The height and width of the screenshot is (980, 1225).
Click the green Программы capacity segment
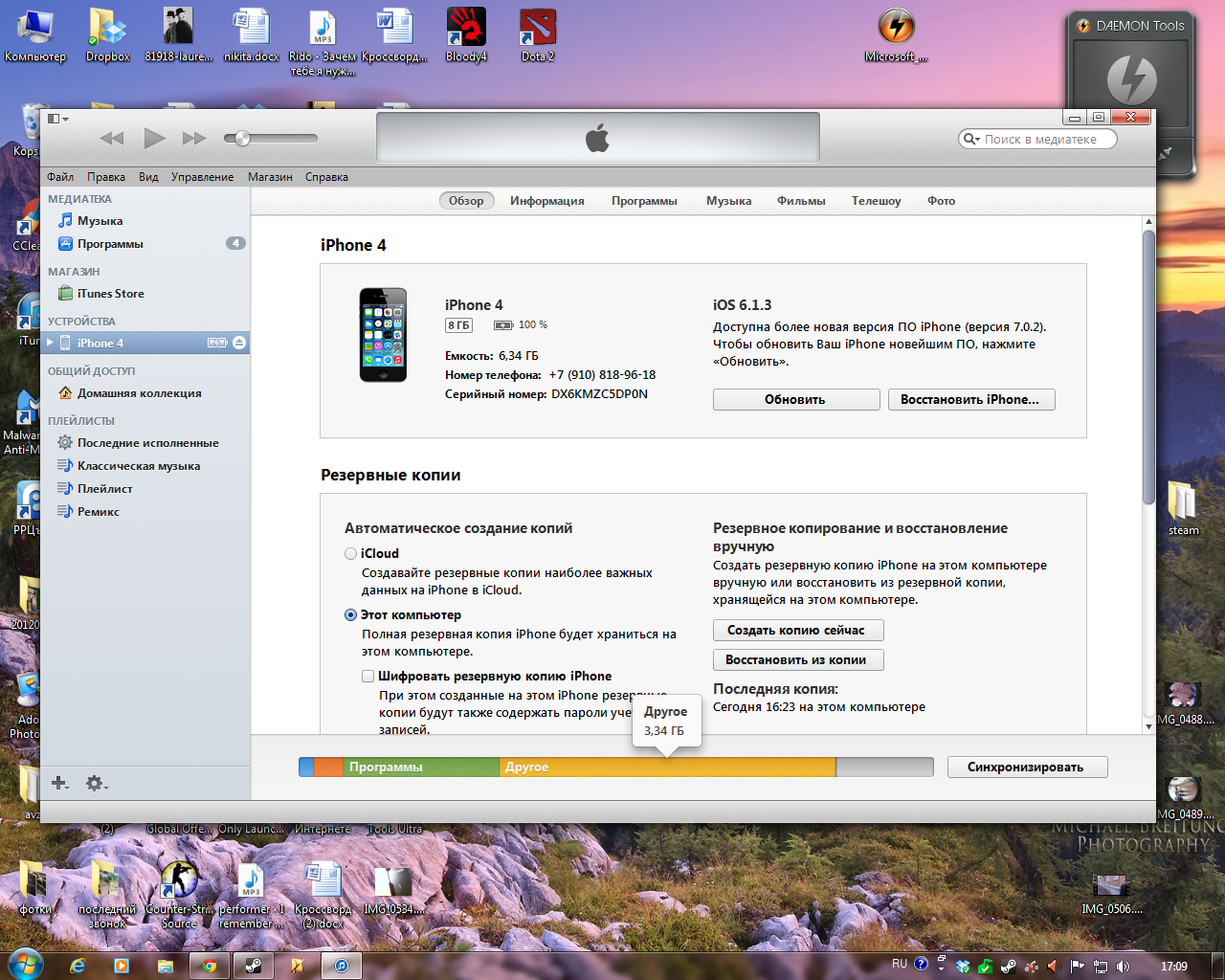point(420,767)
